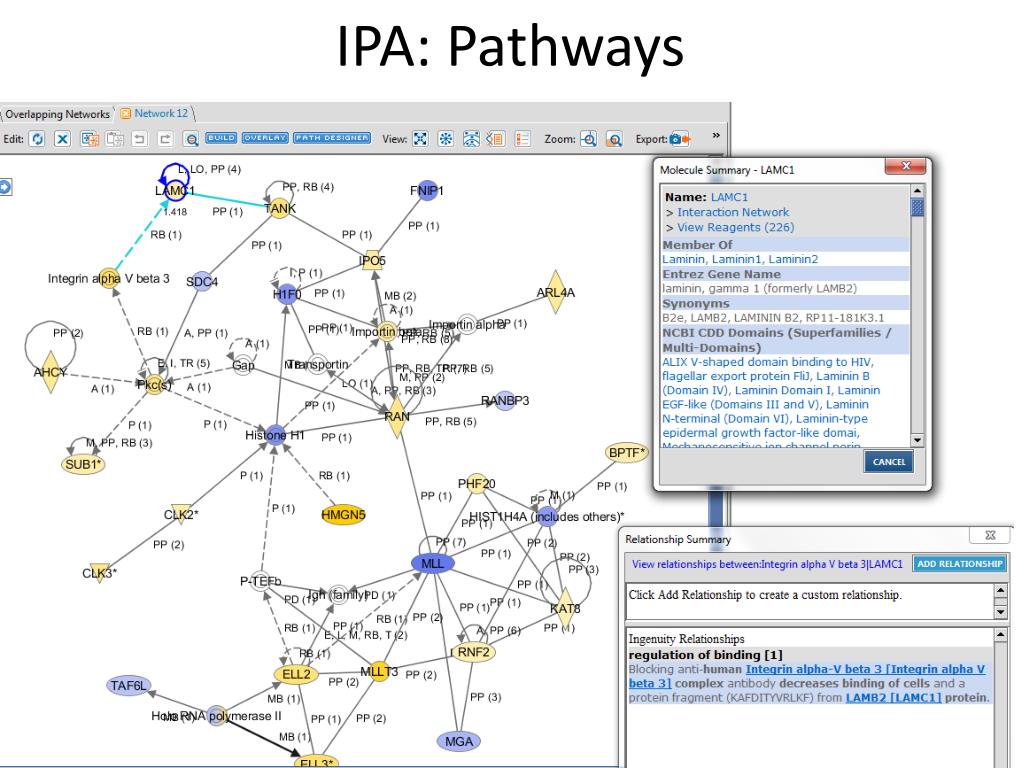Screen dimensions: 1024x768
Task: Click View relationships between Integrin alpha V beta 3|LAMC1
Action: coord(767,564)
